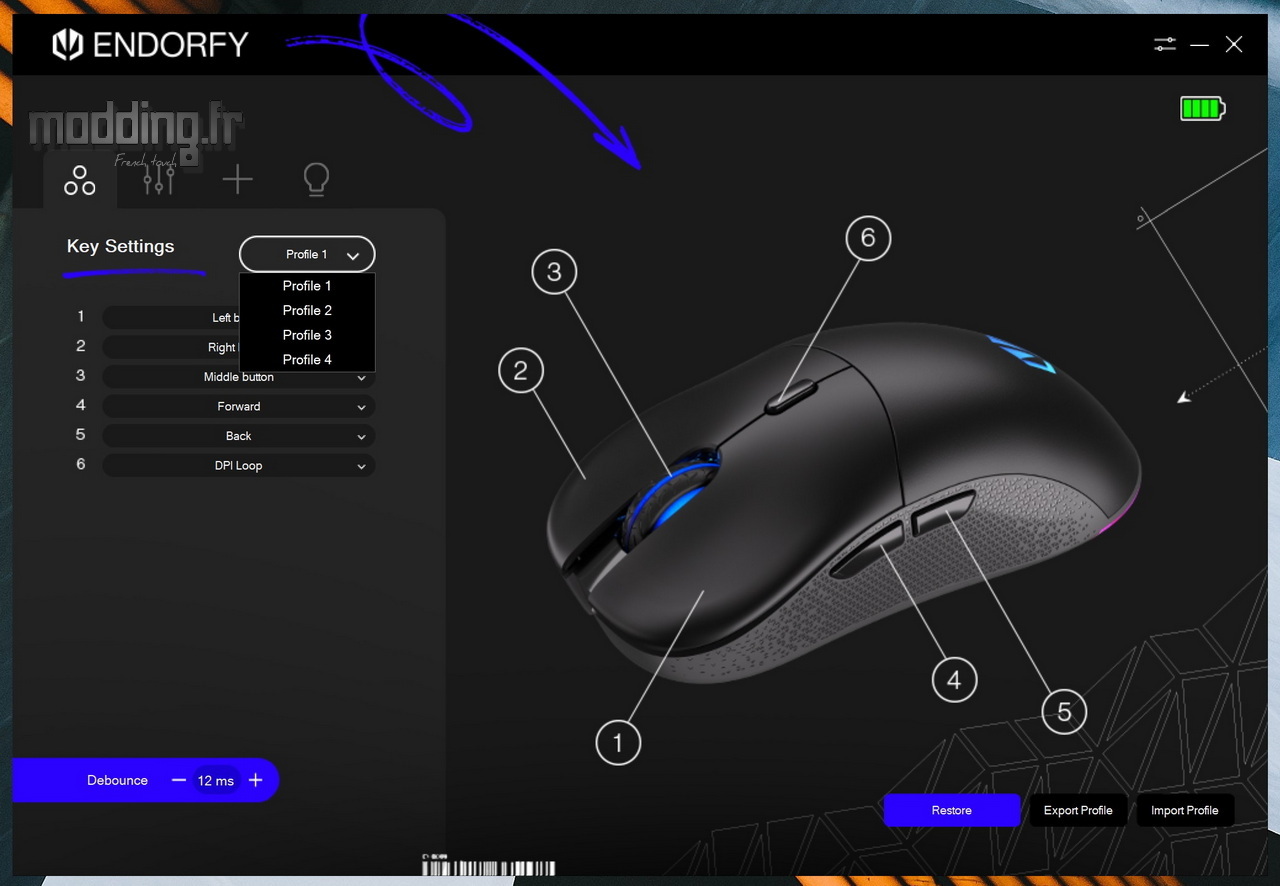1280x886 pixels.
Task: Select Profile 4 from the dropdown list
Action: click(x=307, y=359)
